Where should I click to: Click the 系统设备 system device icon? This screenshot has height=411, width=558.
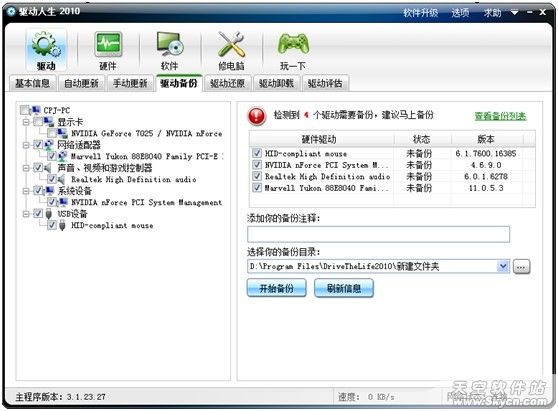[49, 191]
